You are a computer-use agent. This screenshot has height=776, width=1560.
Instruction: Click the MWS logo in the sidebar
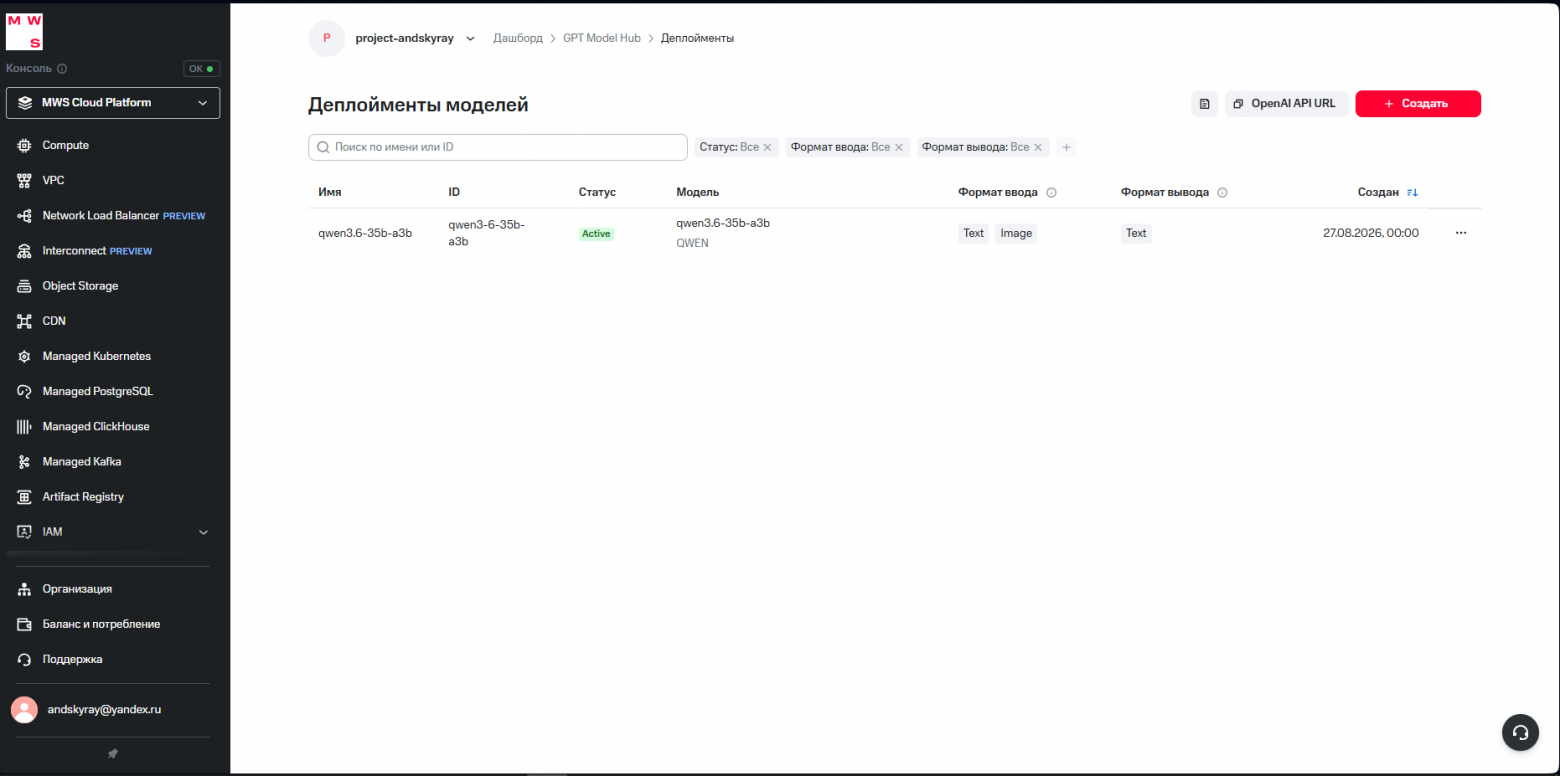click(25, 31)
